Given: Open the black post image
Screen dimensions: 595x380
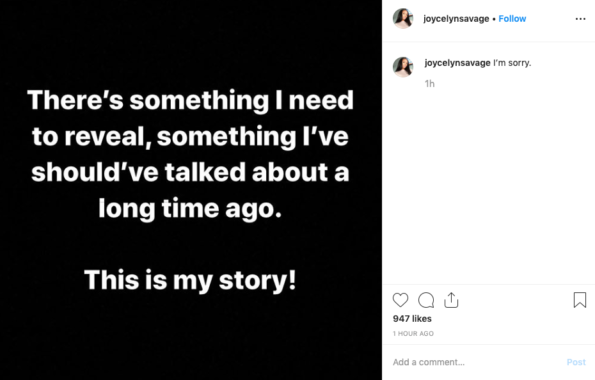Looking at the screenshot, I should pos(191,190).
